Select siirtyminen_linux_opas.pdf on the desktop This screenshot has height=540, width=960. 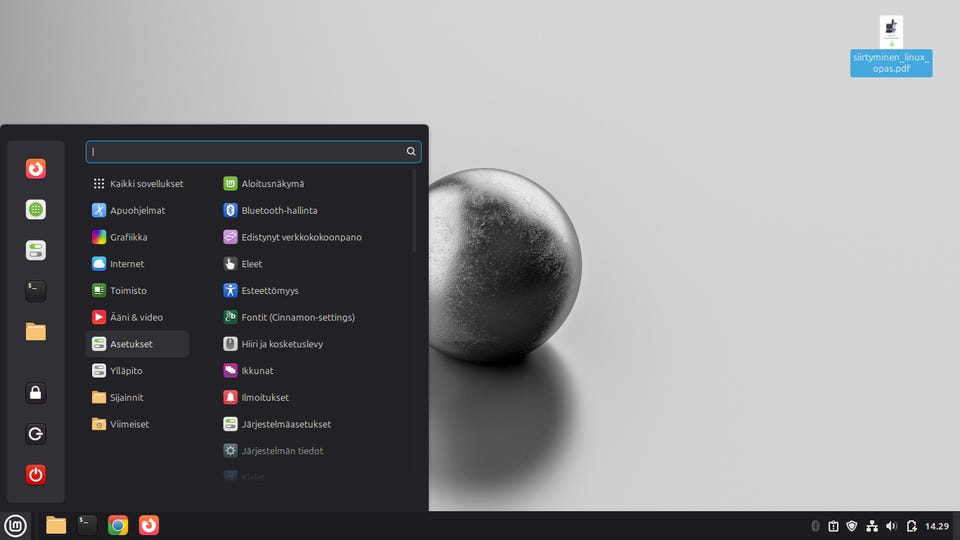pyautogui.click(x=891, y=46)
